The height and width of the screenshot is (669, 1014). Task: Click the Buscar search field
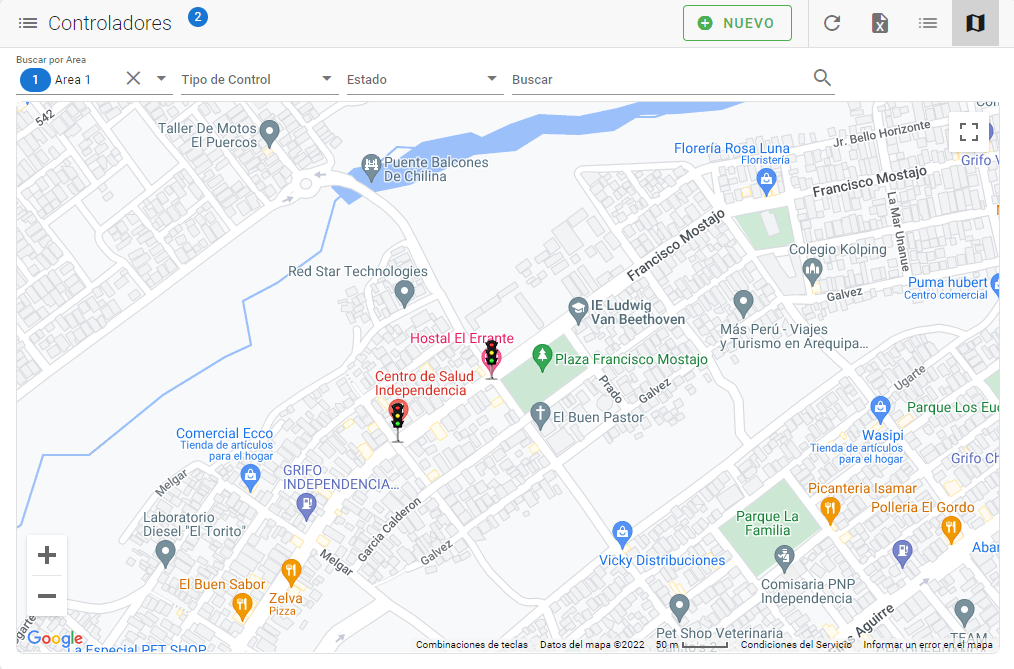[660, 79]
